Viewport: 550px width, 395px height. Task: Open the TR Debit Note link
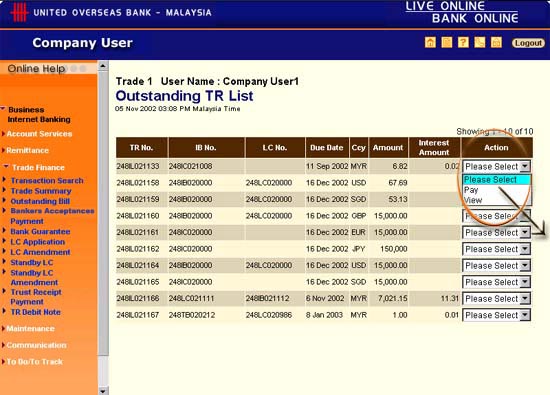[x=35, y=312]
